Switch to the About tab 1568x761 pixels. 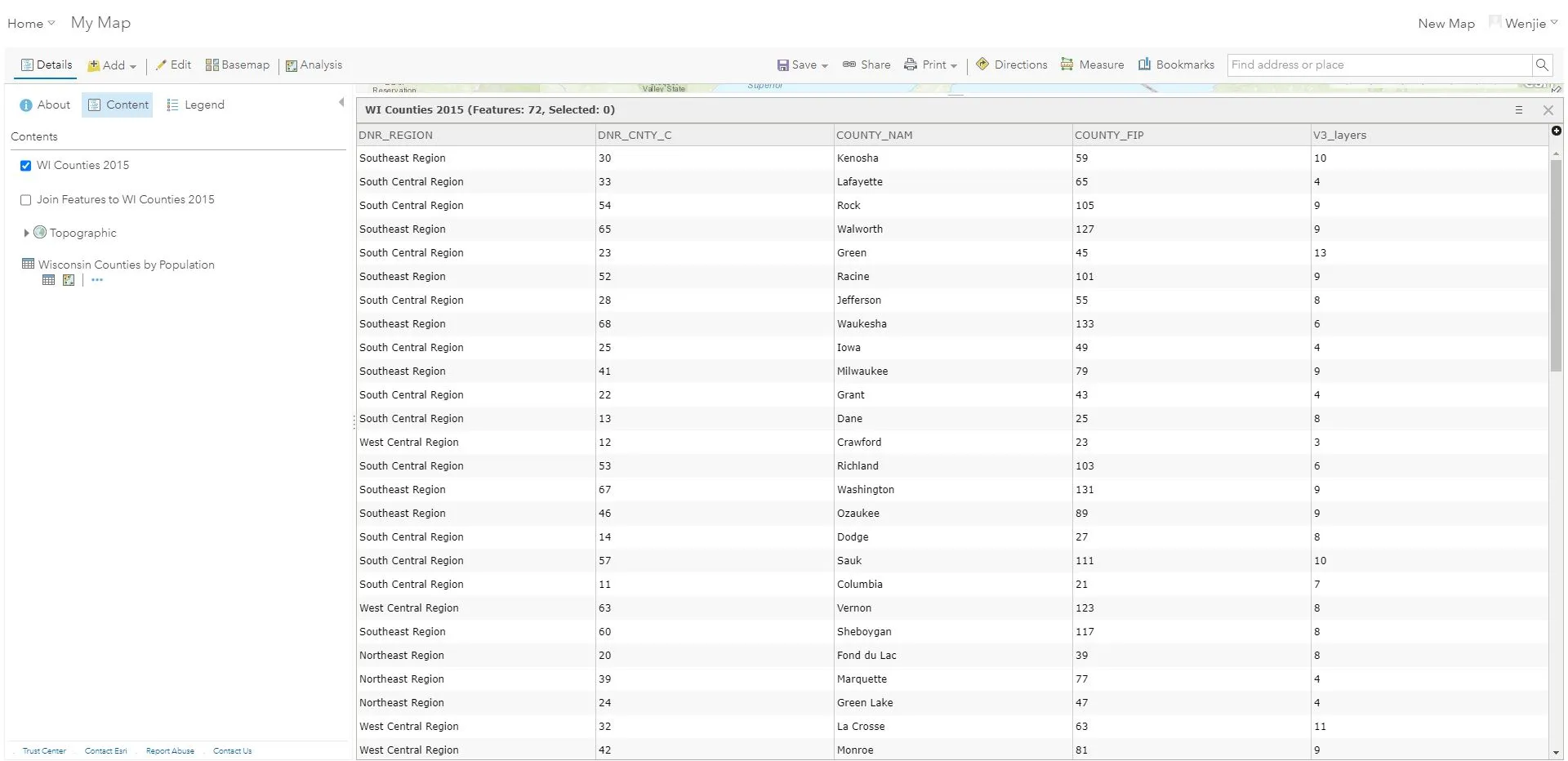[x=45, y=105]
